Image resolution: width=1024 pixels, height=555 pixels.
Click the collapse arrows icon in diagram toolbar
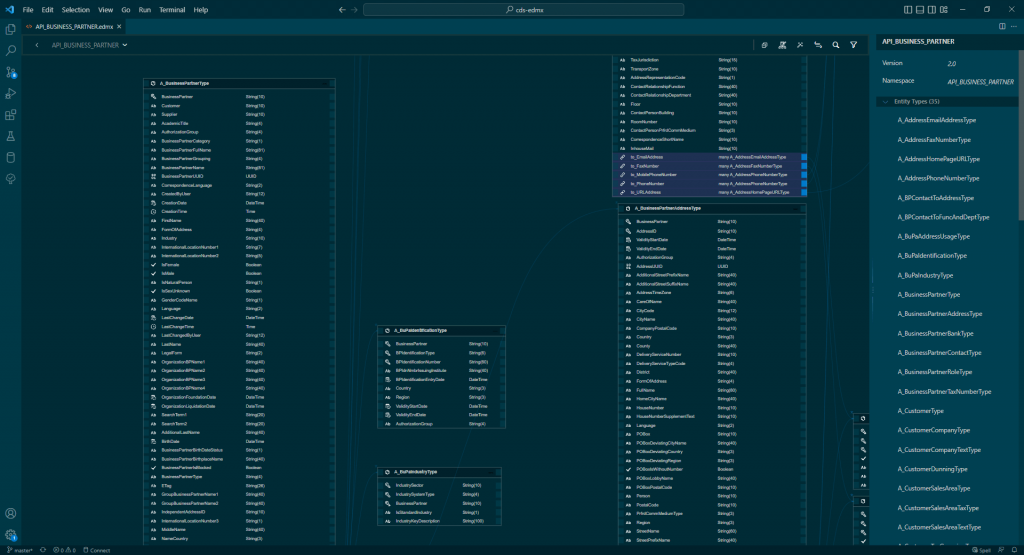[x=800, y=45]
